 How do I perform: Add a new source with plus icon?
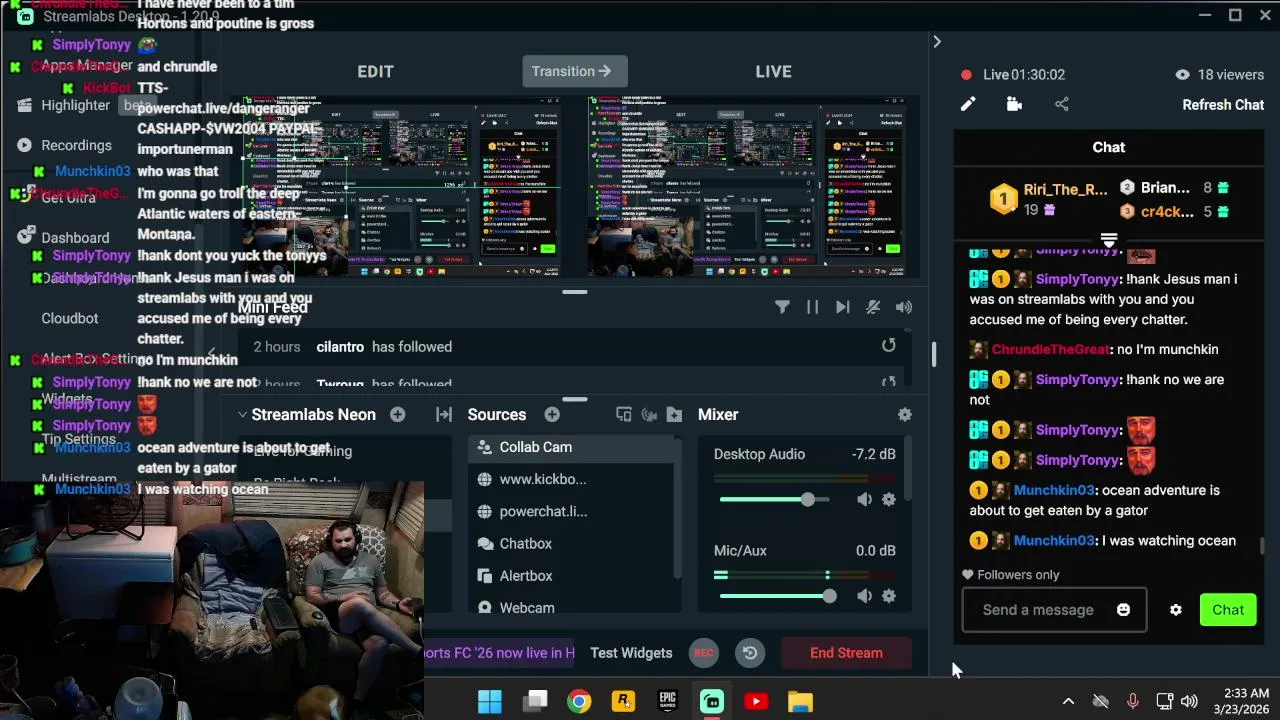click(552, 414)
